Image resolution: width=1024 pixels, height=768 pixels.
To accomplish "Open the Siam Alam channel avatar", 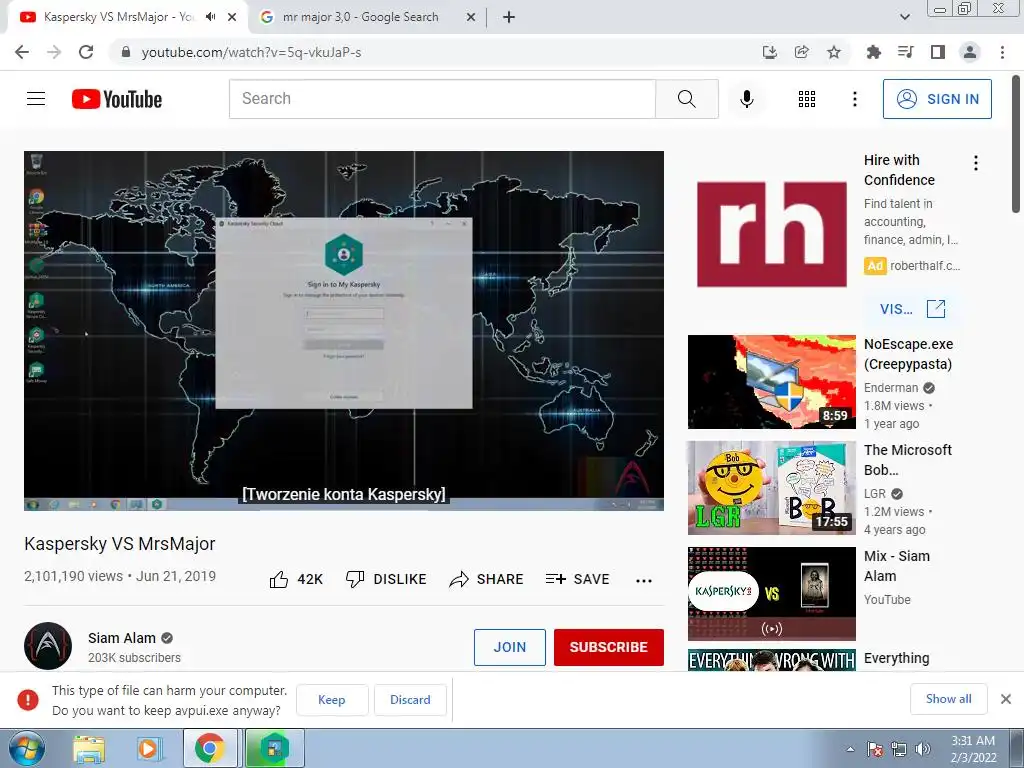I will (x=48, y=646).
